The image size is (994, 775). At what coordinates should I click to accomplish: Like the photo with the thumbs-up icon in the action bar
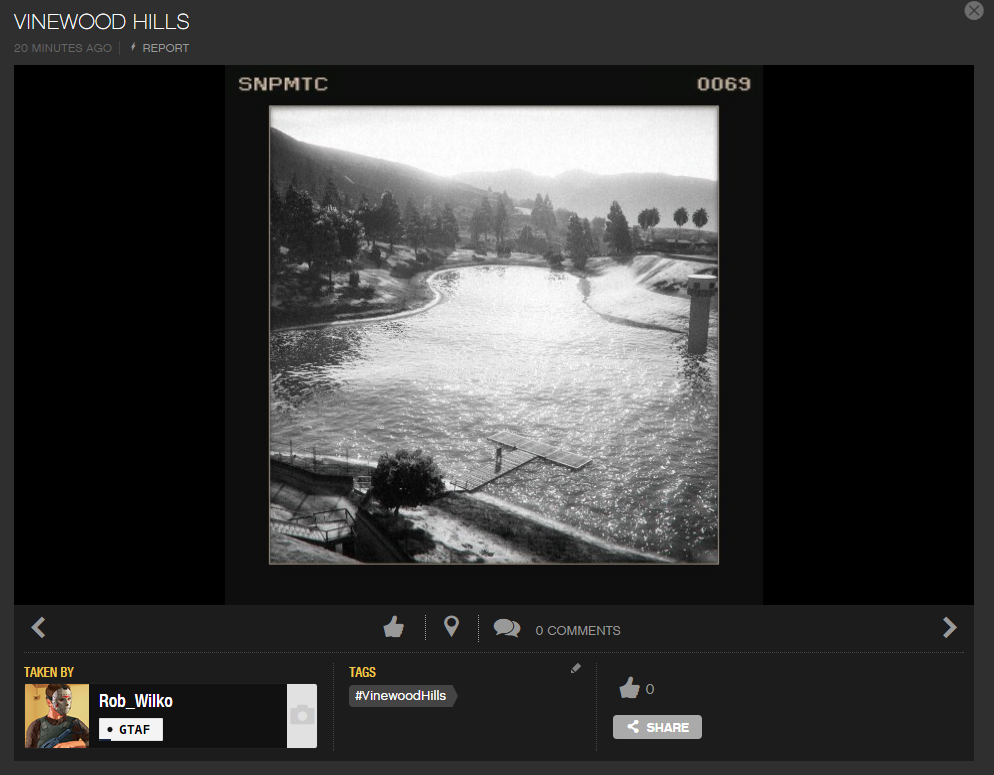coord(394,627)
